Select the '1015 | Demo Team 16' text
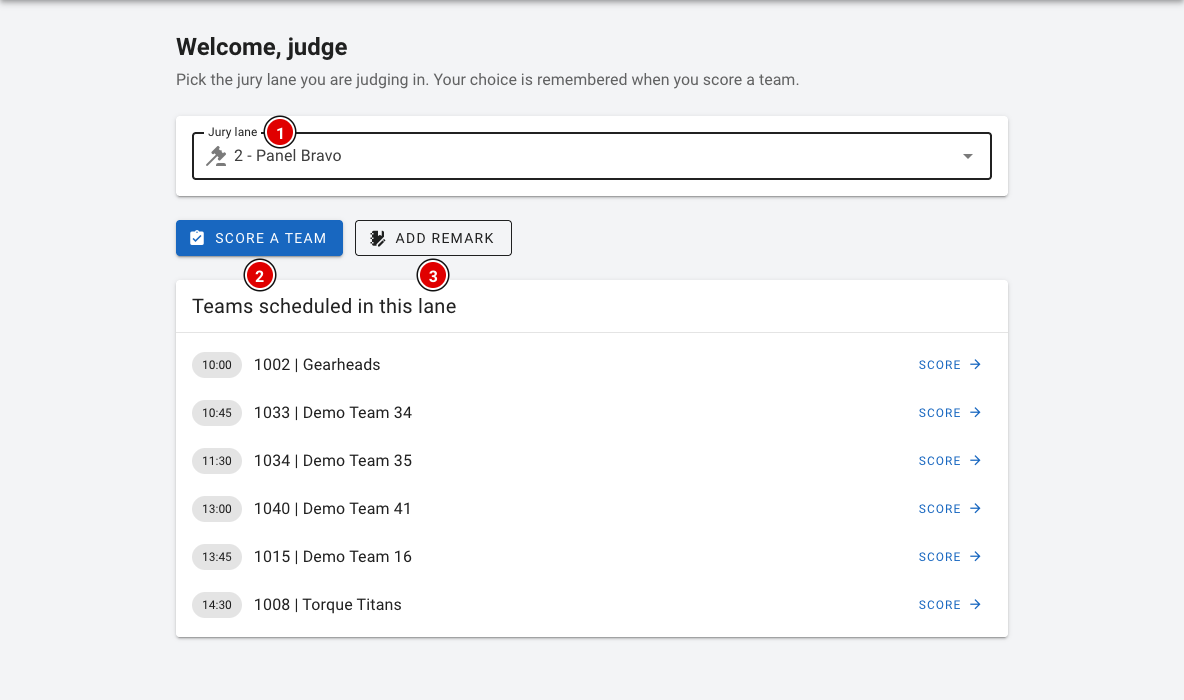The image size is (1184, 700). (333, 557)
